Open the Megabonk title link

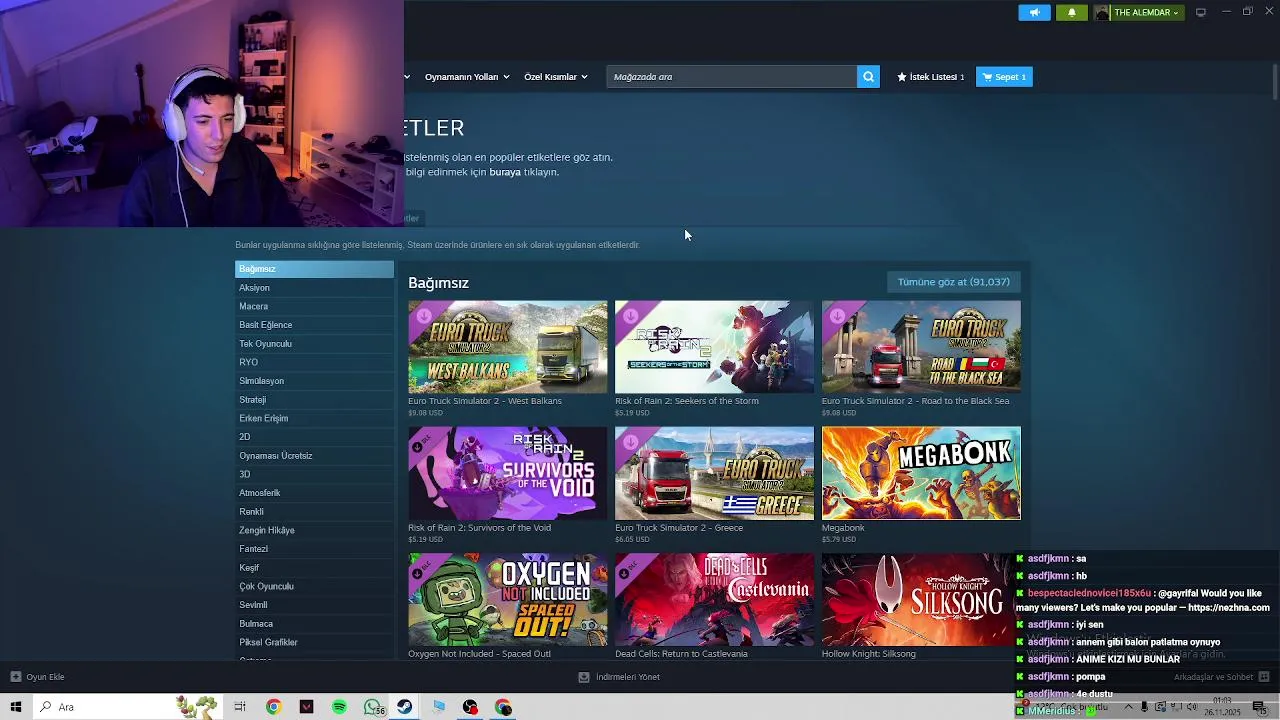(843, 528)
